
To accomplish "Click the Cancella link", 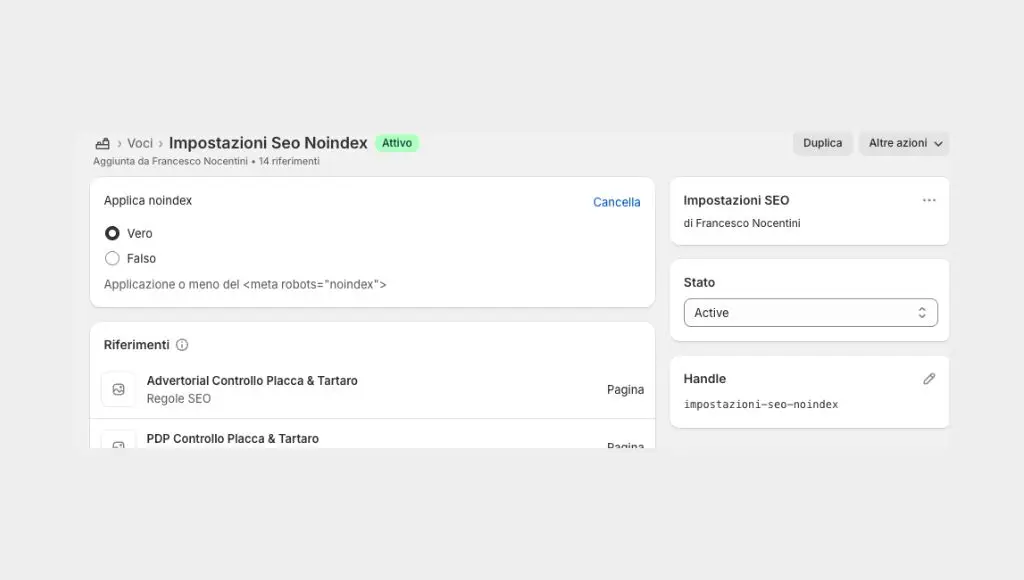I will 616,201.
